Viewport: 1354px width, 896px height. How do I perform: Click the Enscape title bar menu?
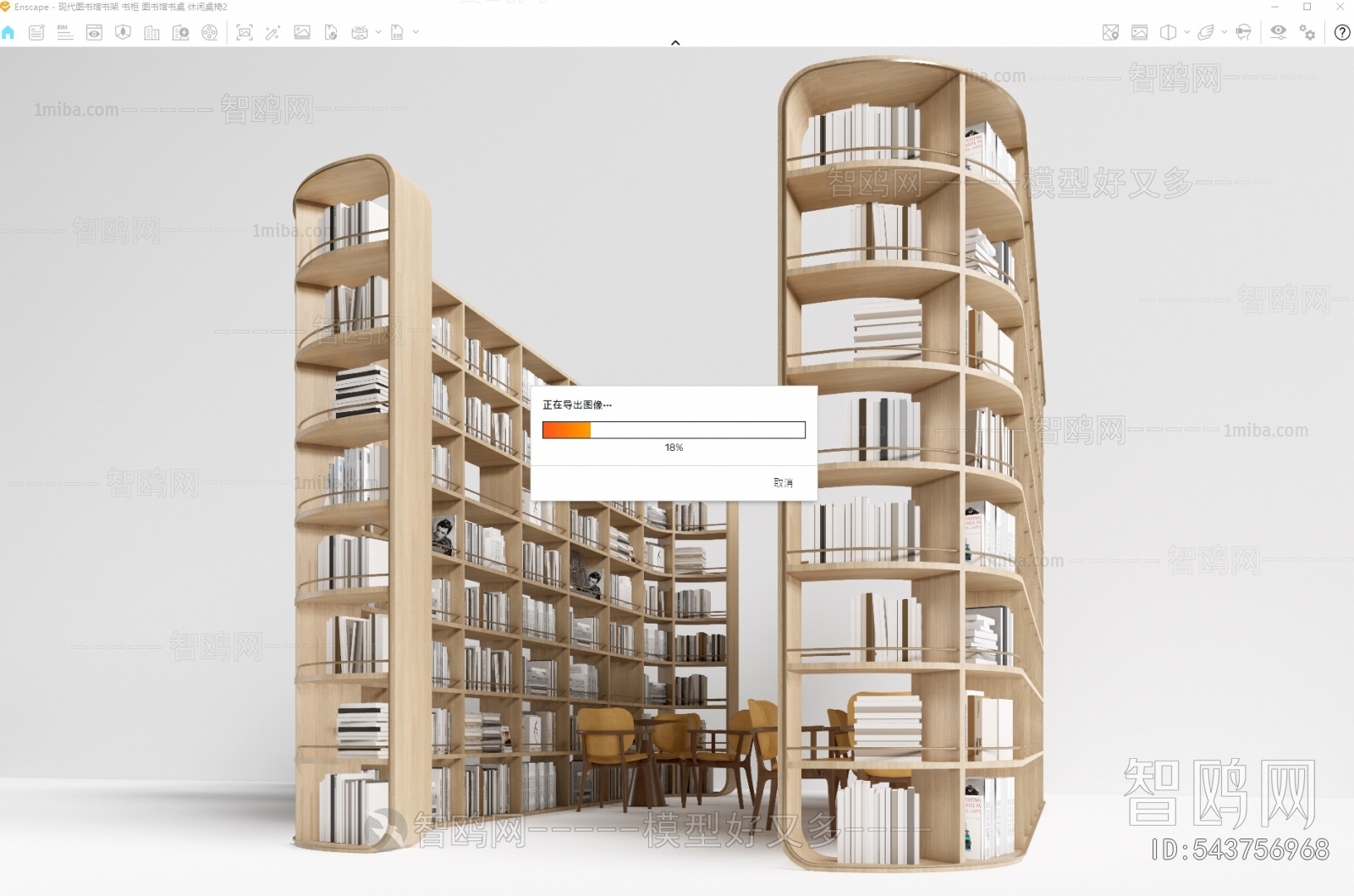(x=127, y=6)
